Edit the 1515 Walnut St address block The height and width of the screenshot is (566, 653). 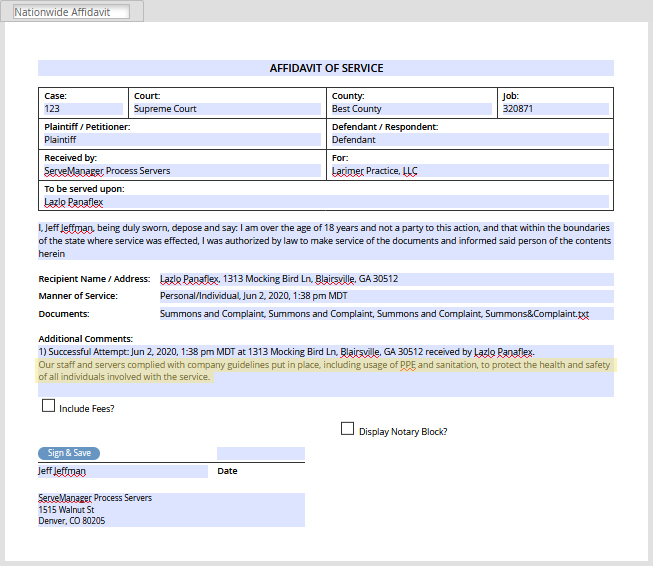click(x=171, y=510)
